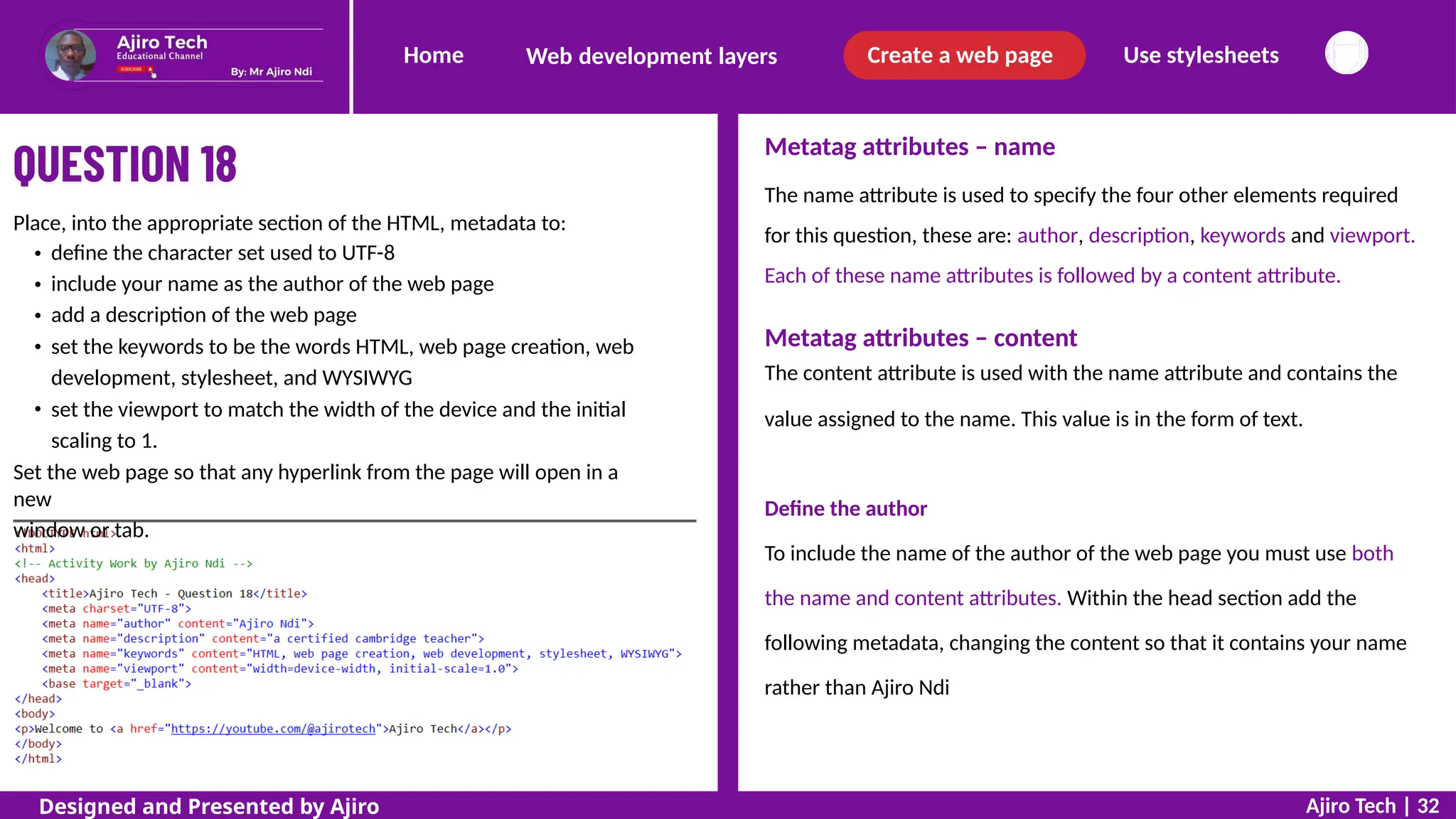This screenshot has height=819, width=1456.
Task: Click the 'Metatag attributes – name' heading
Action: tap(909, 146)
